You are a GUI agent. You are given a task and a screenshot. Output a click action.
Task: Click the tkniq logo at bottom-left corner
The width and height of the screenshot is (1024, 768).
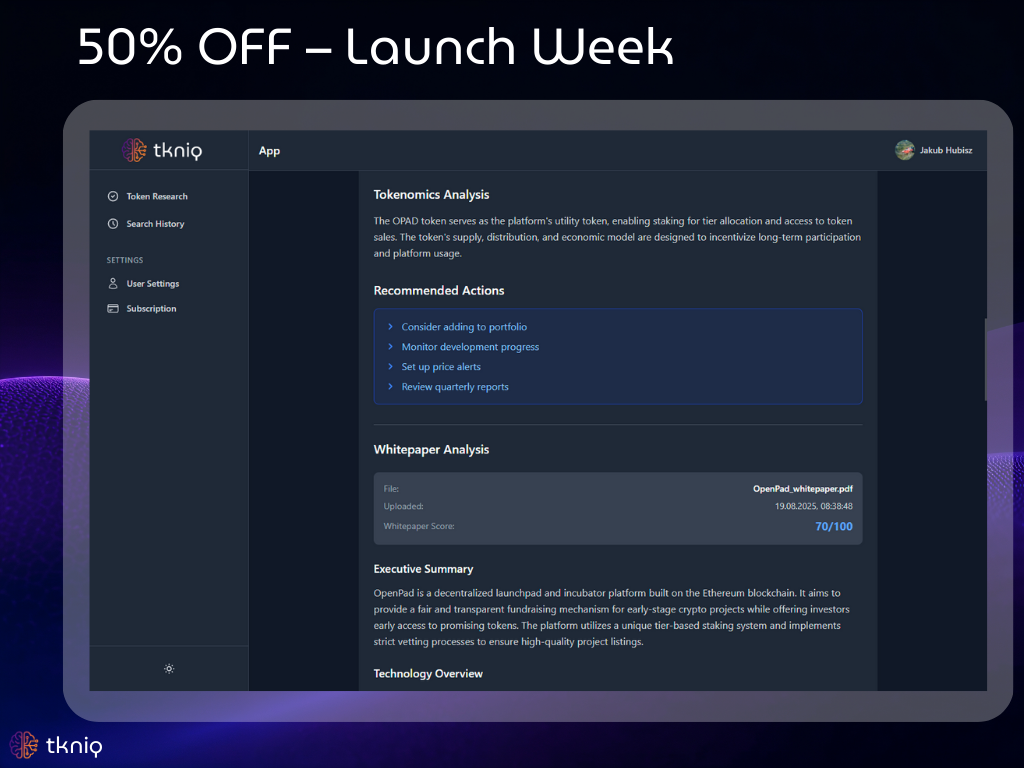click(56, 745)
